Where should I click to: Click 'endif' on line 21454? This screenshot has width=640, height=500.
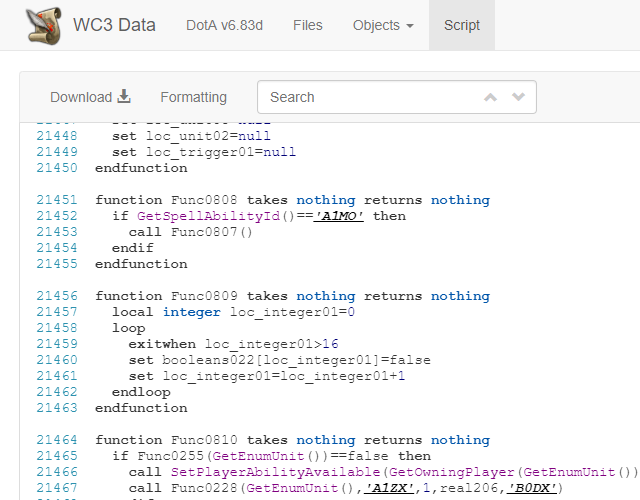click(133, 248)
